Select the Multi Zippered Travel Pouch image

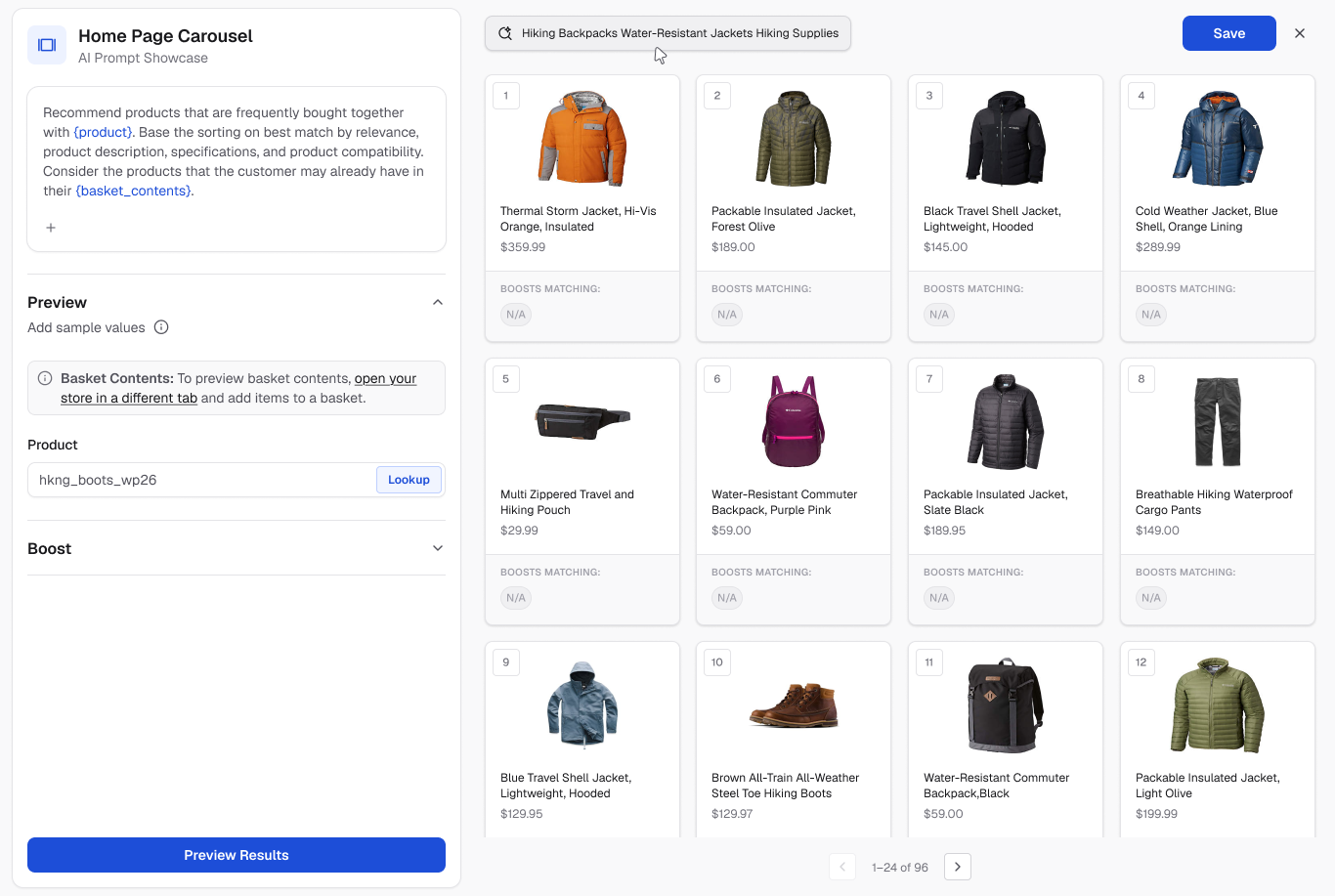click(582, 421)
